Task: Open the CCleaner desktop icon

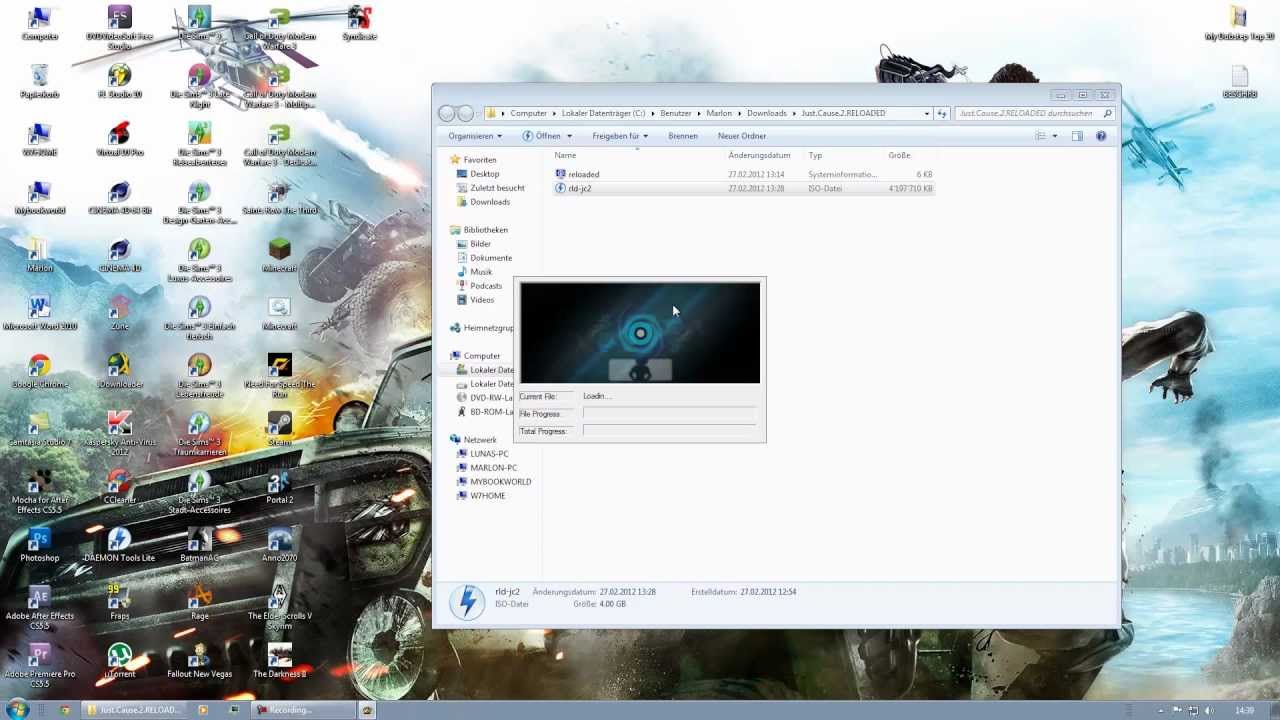Action: tap(119, 487)
